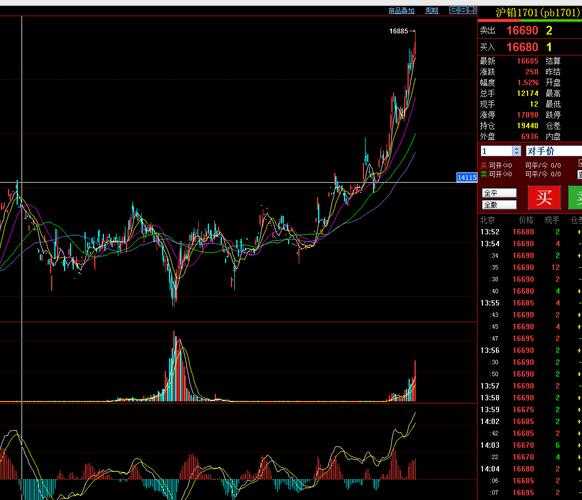Click the red-green bid/ask ratio bar
Image resolution: width=582 pixels, height=500 pixels.
click(530, 20)
